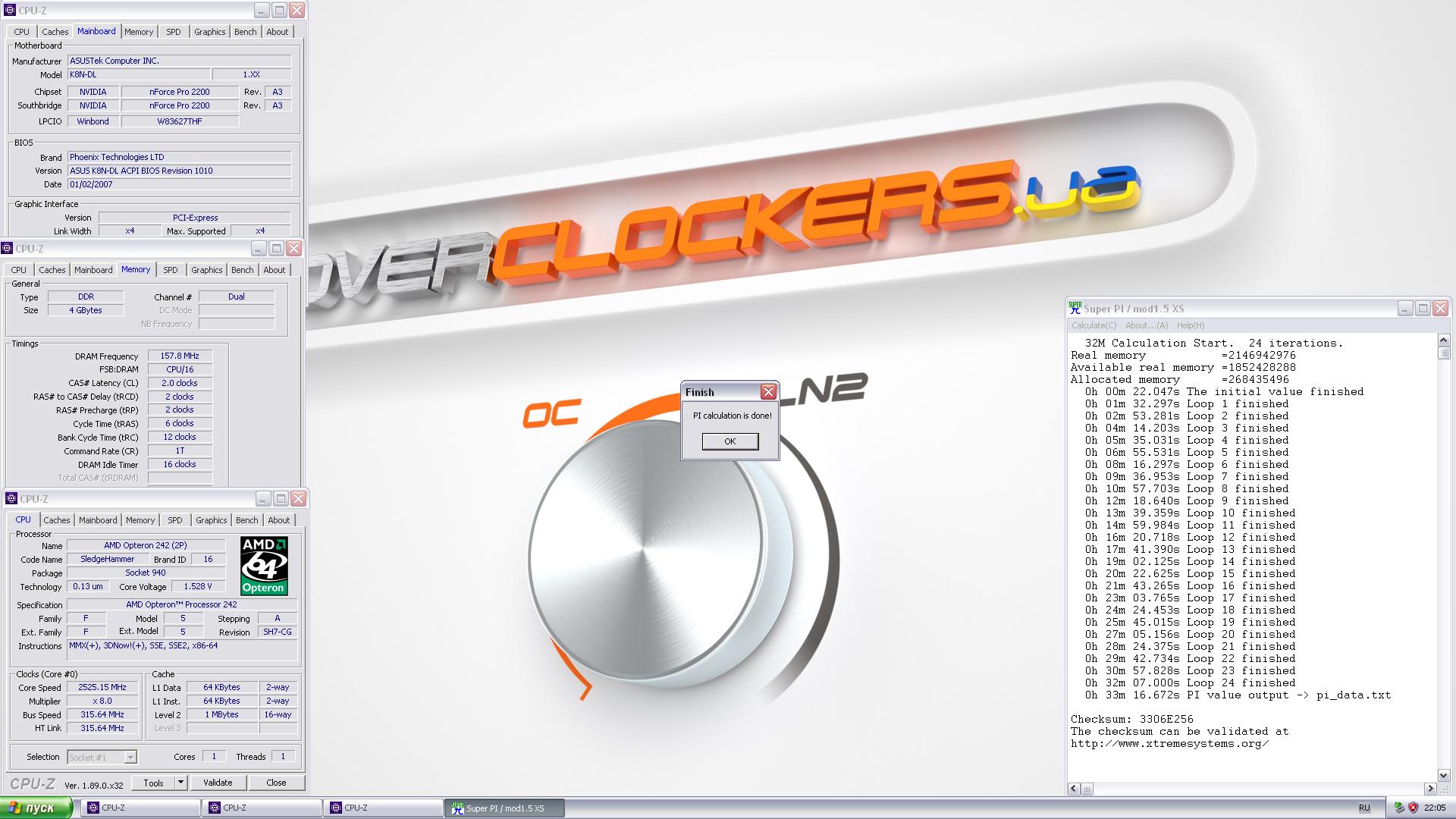This screenshot has height=819, width=1456.
Task: Click the RU language indicator
Action: click(1364, 808)
